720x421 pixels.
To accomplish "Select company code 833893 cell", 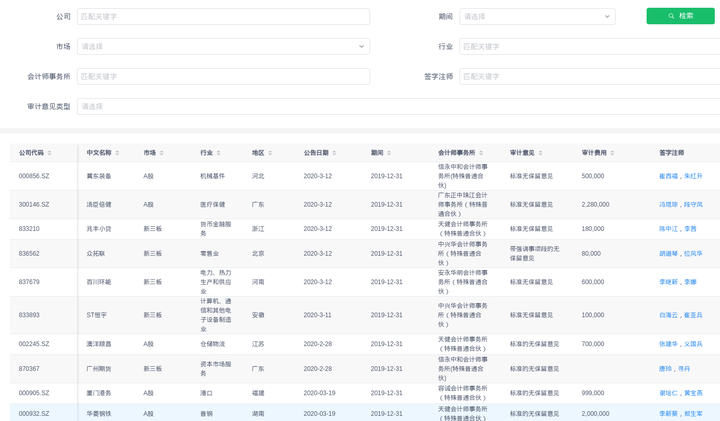I will pyautogui.click(x=29, y=315).
